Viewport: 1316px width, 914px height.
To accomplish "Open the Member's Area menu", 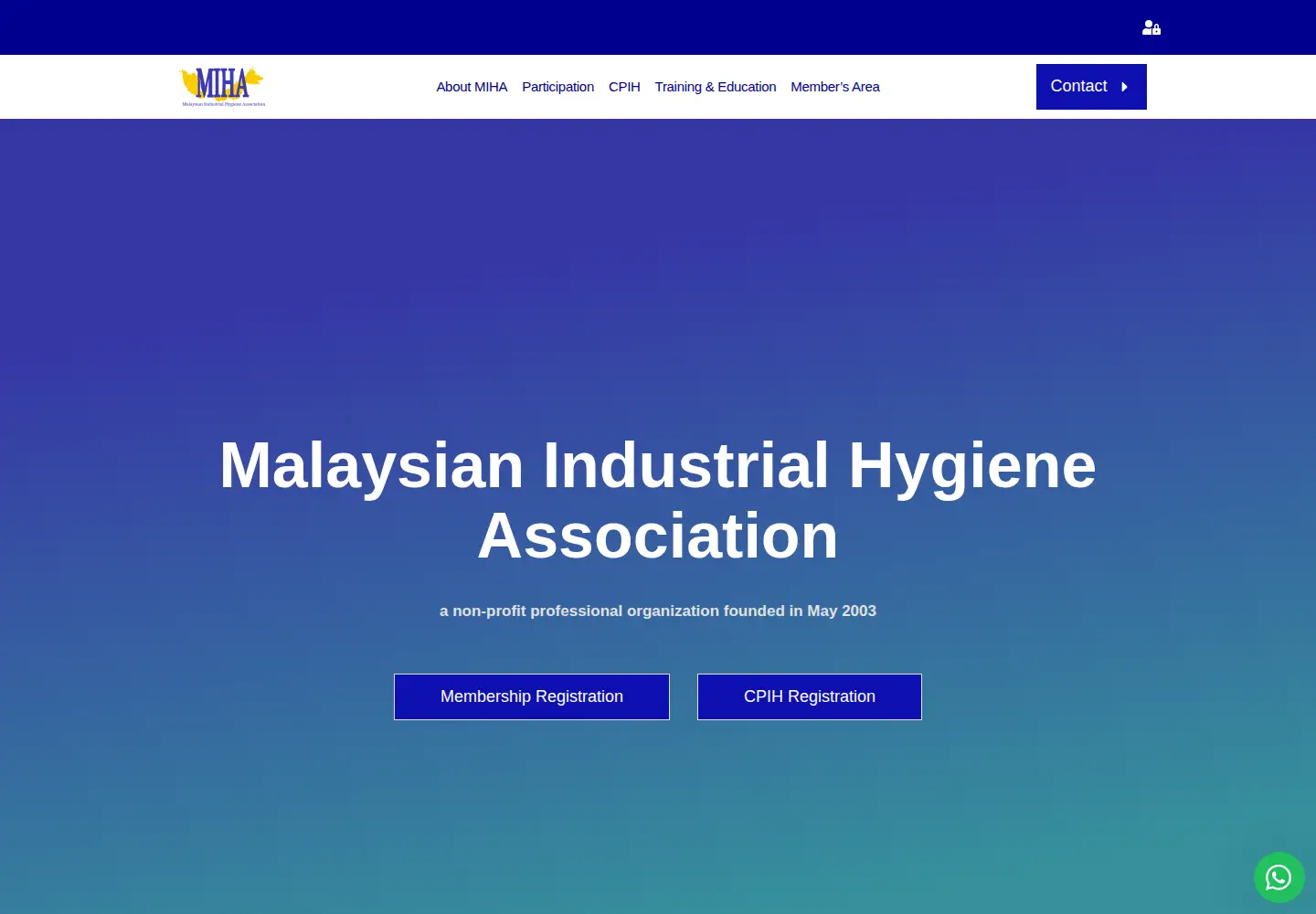I will (x=835, y=87).
